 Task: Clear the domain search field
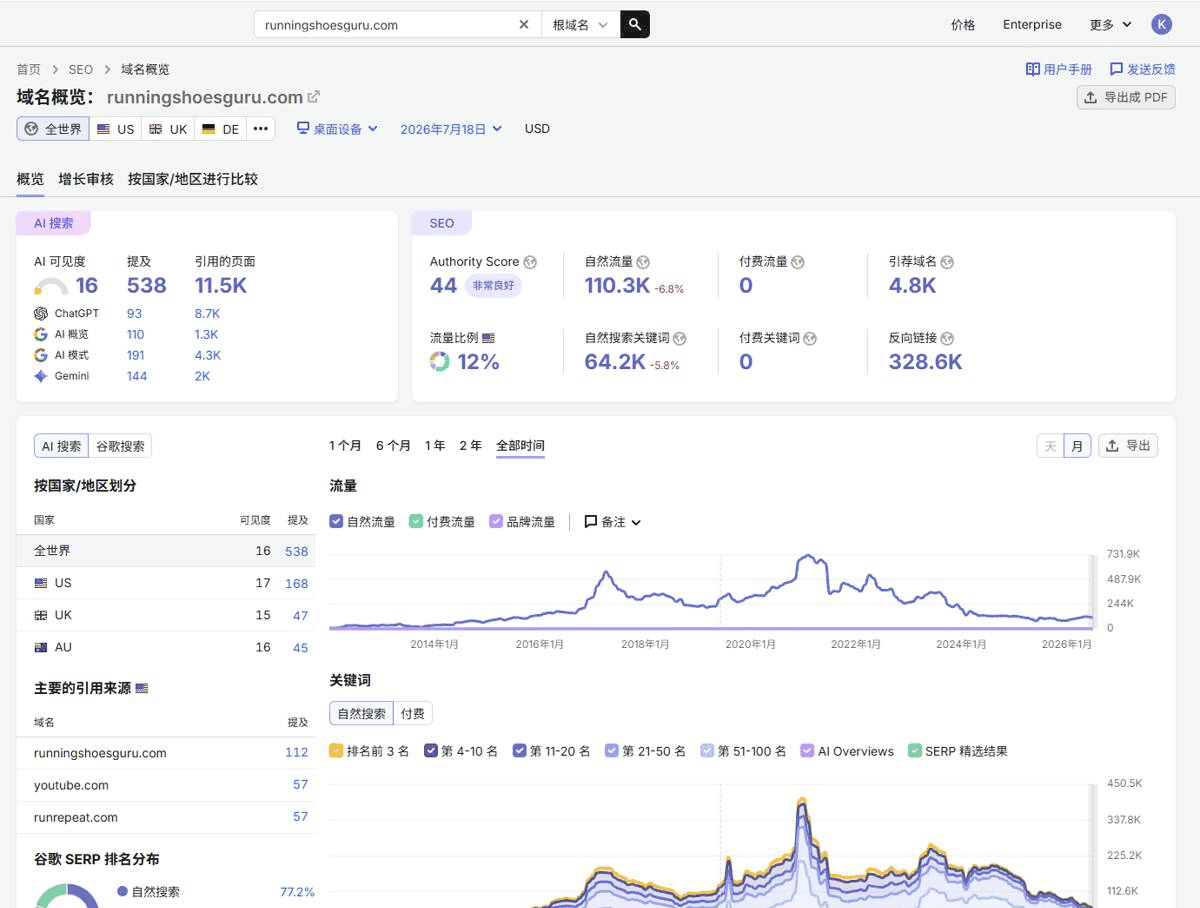(x=523, y=25)
